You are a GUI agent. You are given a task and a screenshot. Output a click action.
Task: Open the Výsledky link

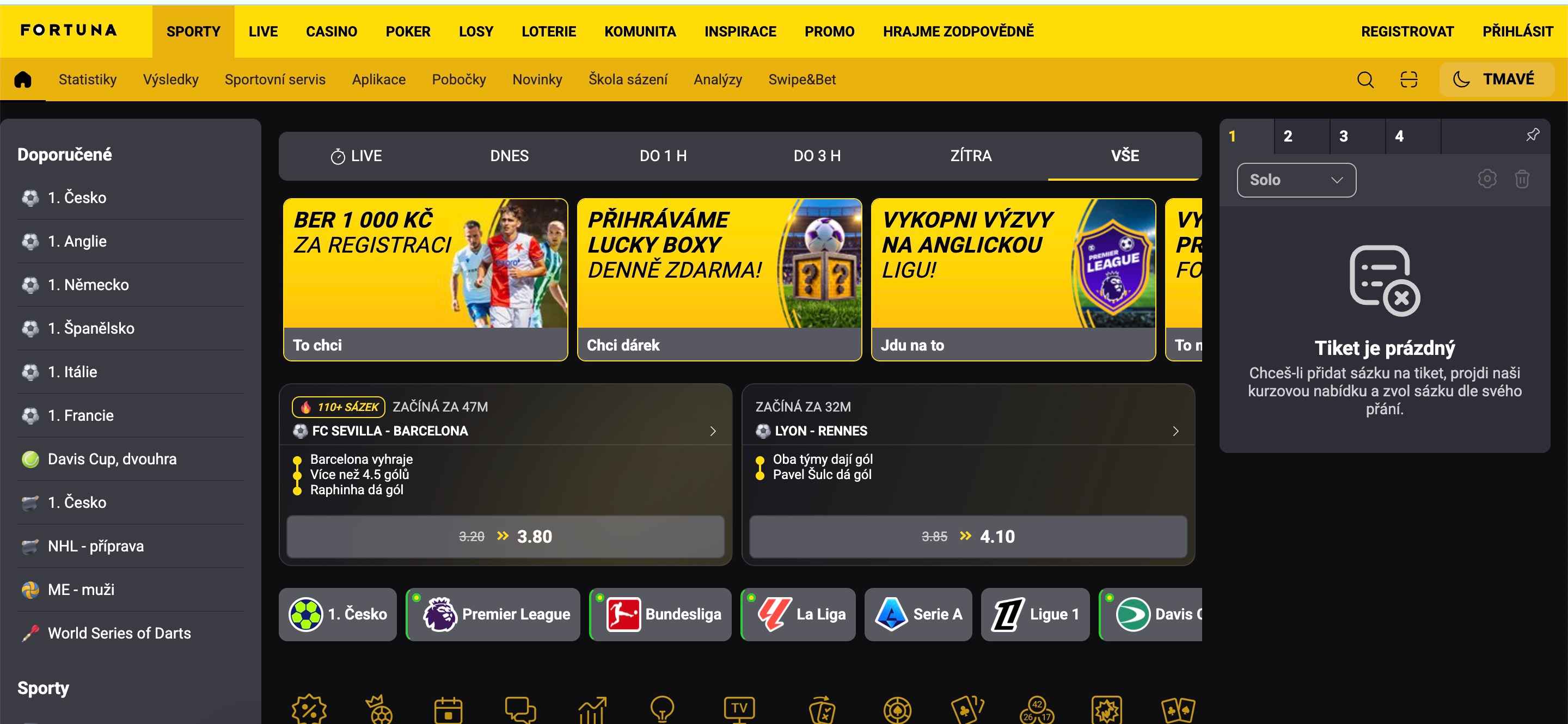(x=170, y=79)
